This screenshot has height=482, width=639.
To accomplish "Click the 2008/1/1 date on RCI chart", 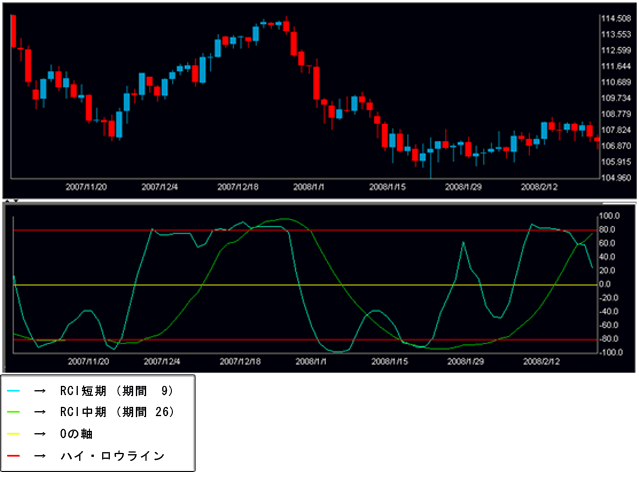I will click(311, 361).
